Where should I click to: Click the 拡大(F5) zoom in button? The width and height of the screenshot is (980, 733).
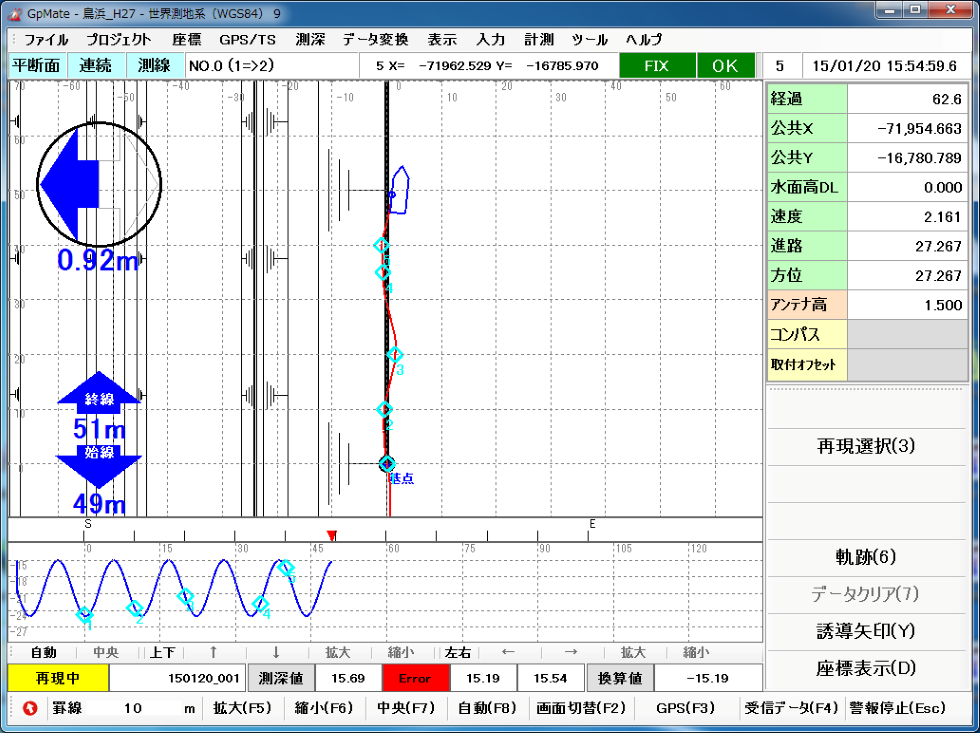[242, 708]
